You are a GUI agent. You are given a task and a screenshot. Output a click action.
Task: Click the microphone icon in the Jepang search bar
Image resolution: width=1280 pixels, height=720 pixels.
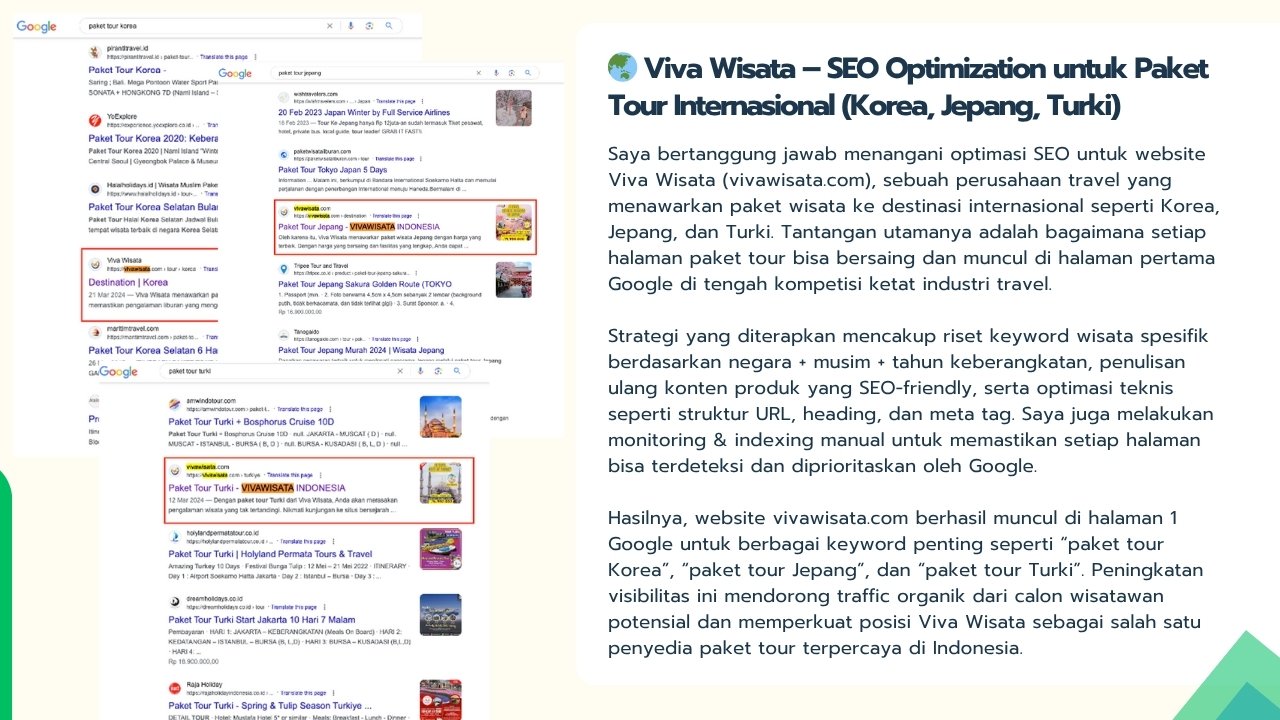[x=496, y=73]
